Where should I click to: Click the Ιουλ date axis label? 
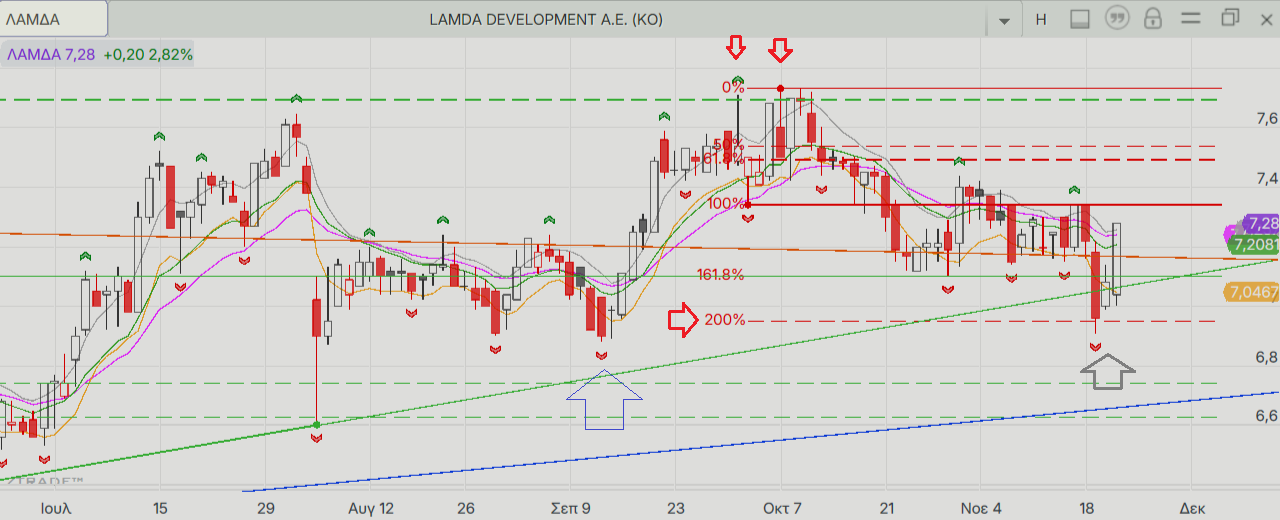55,508
